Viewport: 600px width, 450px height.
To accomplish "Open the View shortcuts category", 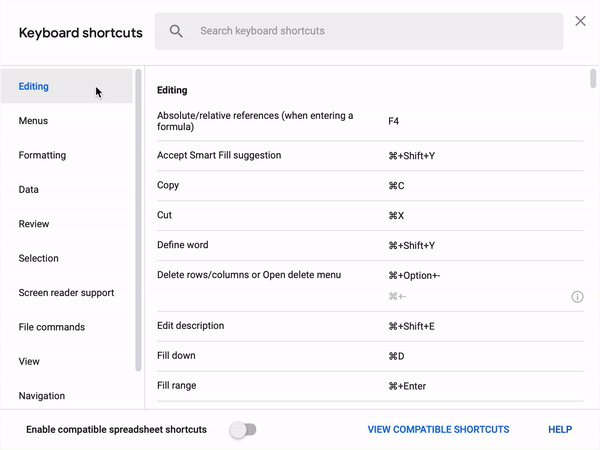I will click(x=67, y=362).
